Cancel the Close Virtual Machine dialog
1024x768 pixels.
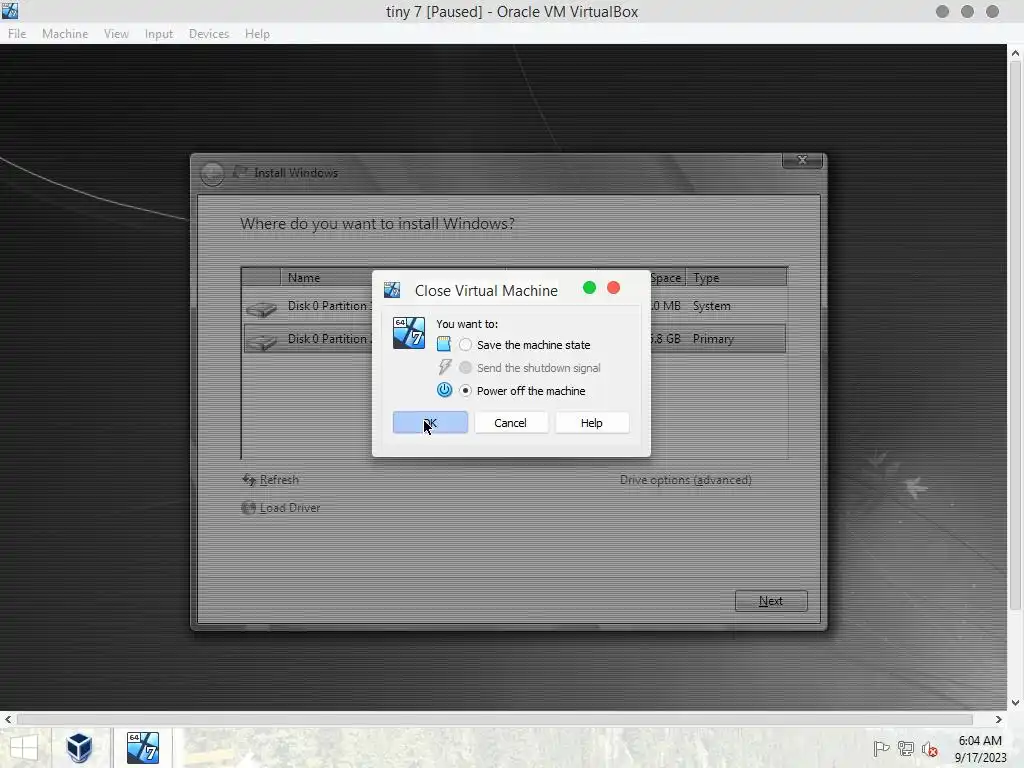(x=510, y=423)
